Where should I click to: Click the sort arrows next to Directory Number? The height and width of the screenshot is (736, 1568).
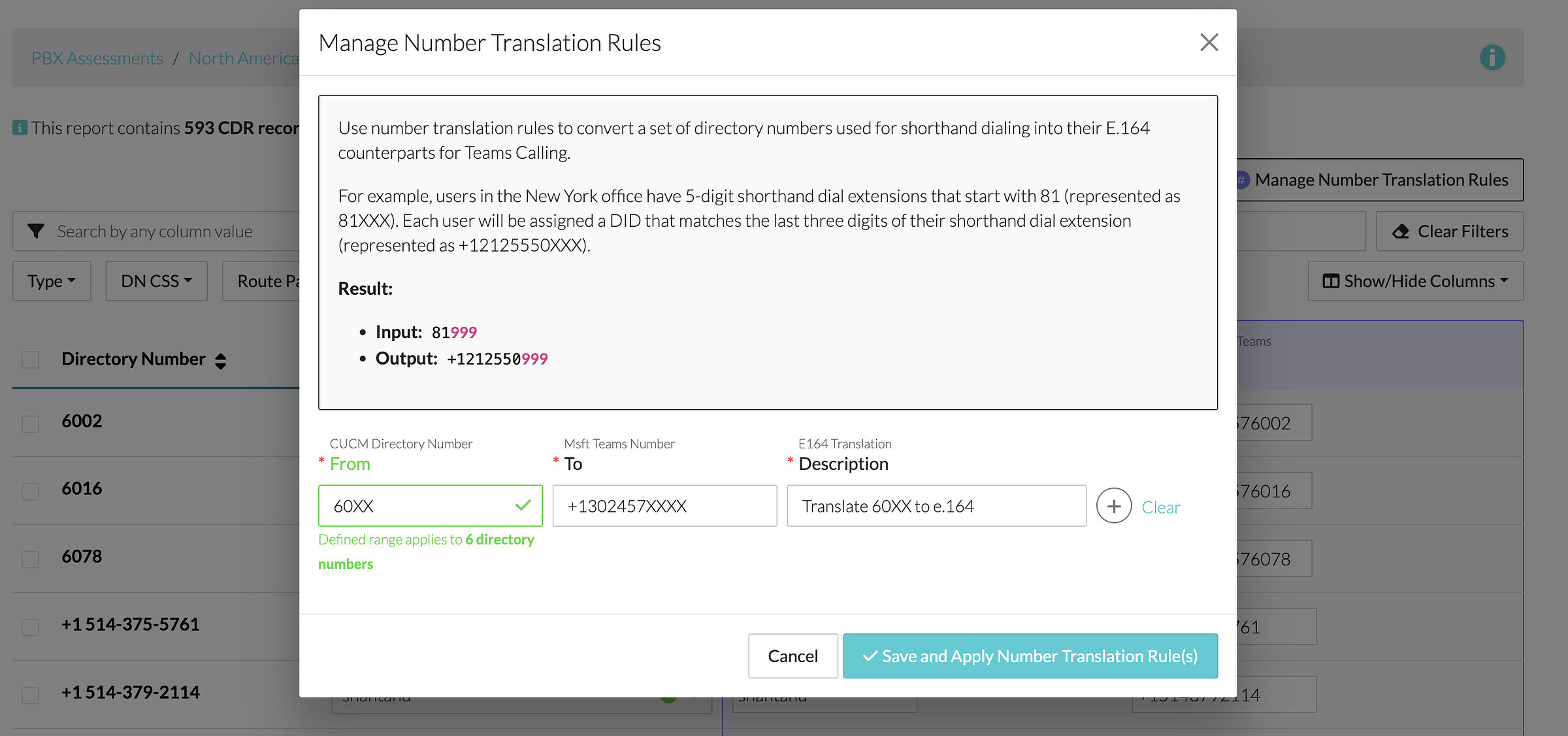pos(220,360)
